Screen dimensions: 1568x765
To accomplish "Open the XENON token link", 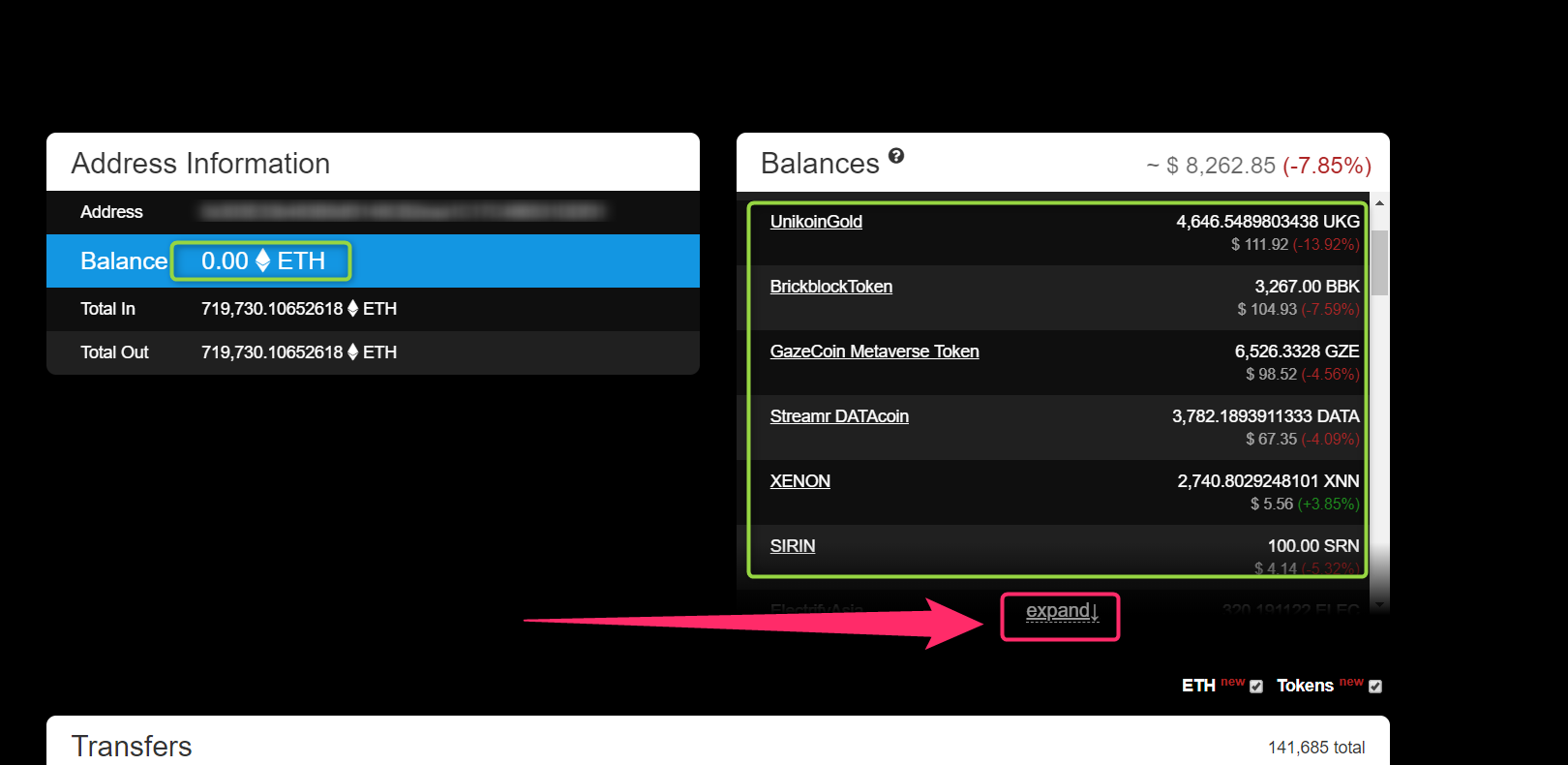I will coord(800,481).
